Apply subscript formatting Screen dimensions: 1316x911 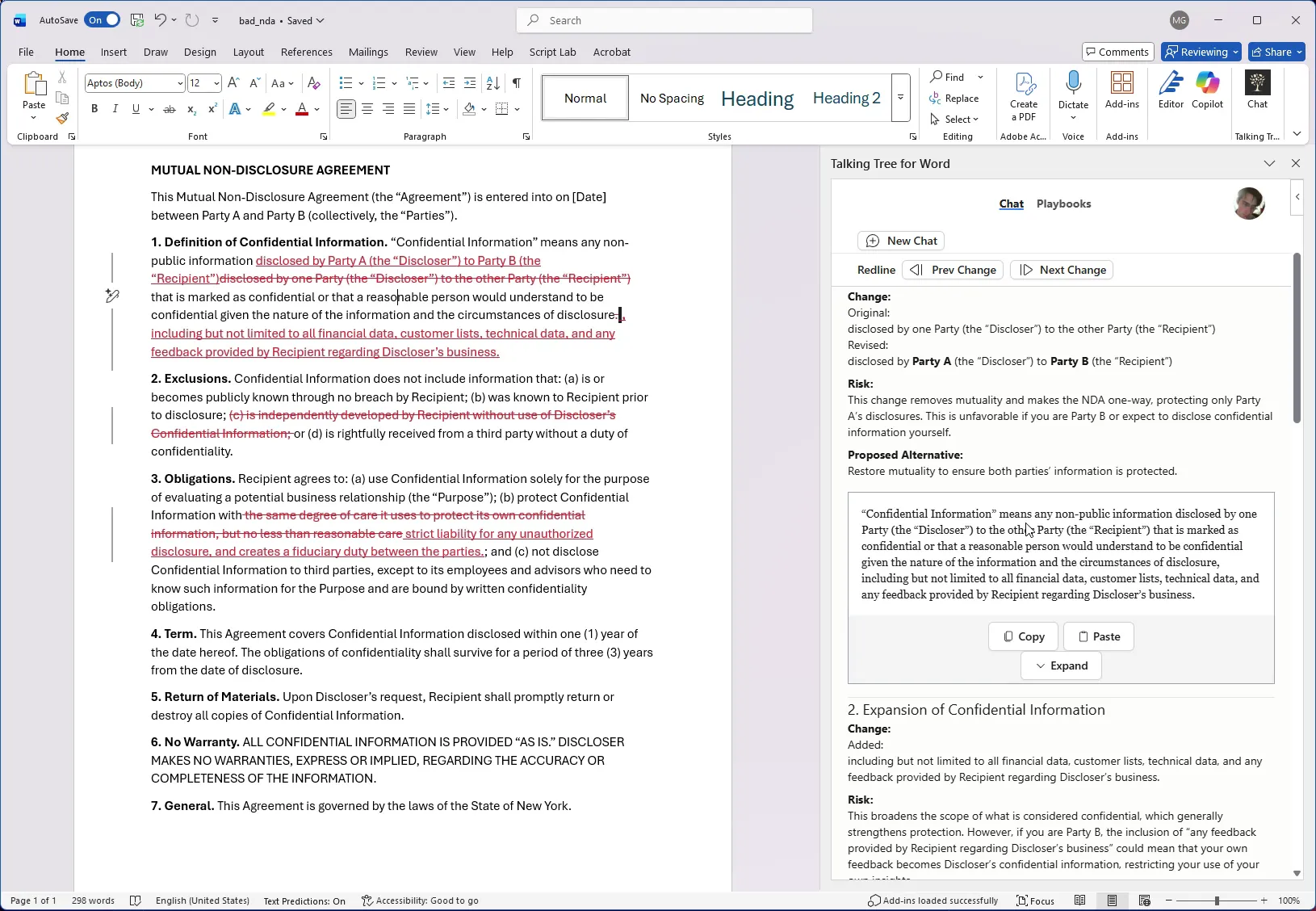click(191, 109)
